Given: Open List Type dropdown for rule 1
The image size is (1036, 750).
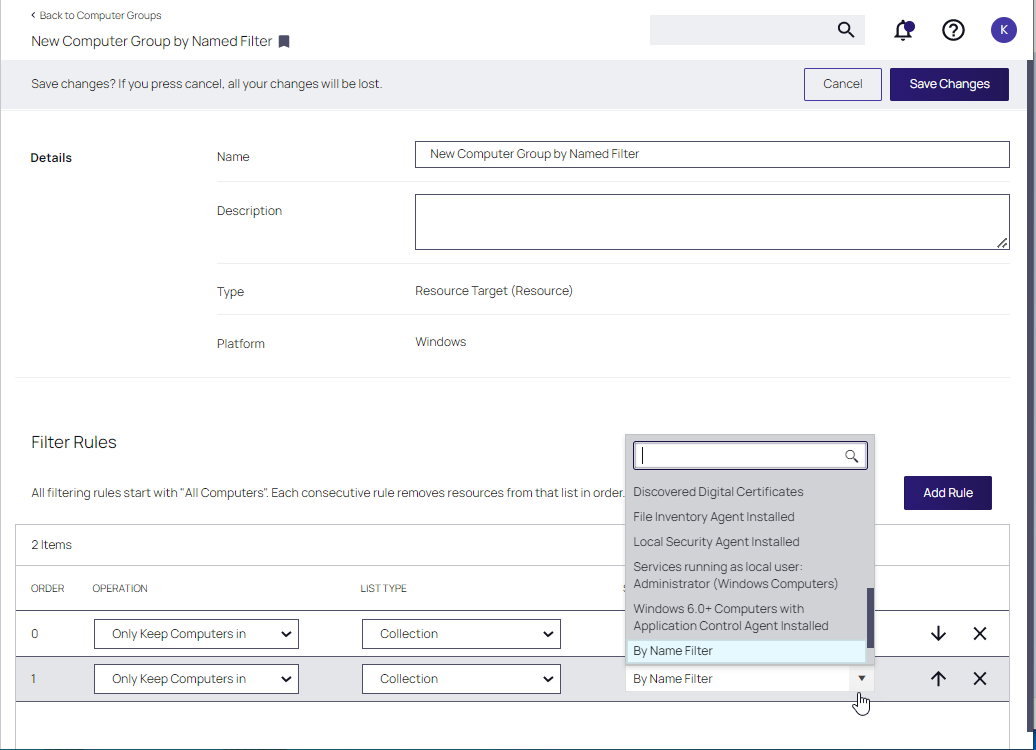Looking at the screenshot, I should coord(461,679).
